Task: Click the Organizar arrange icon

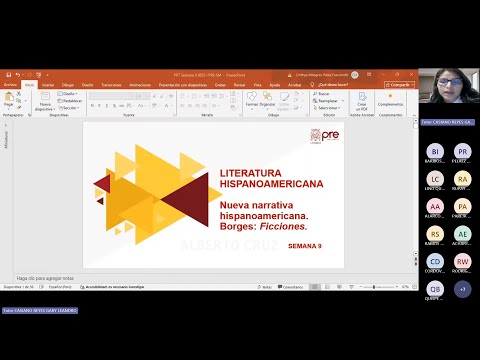Action: (267, 96)
